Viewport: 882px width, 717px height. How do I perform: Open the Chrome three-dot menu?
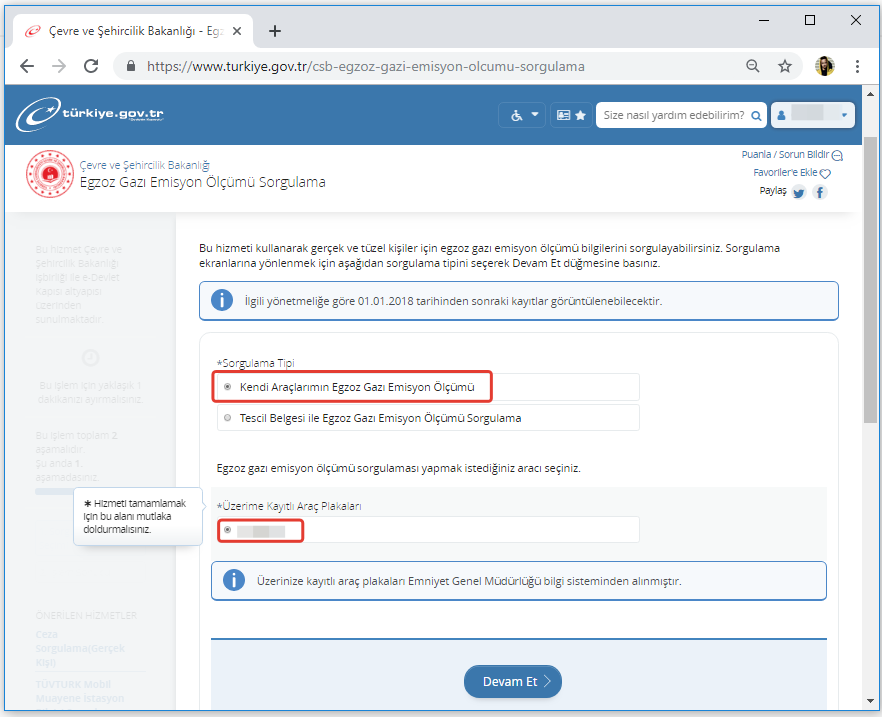coord(857,66)
